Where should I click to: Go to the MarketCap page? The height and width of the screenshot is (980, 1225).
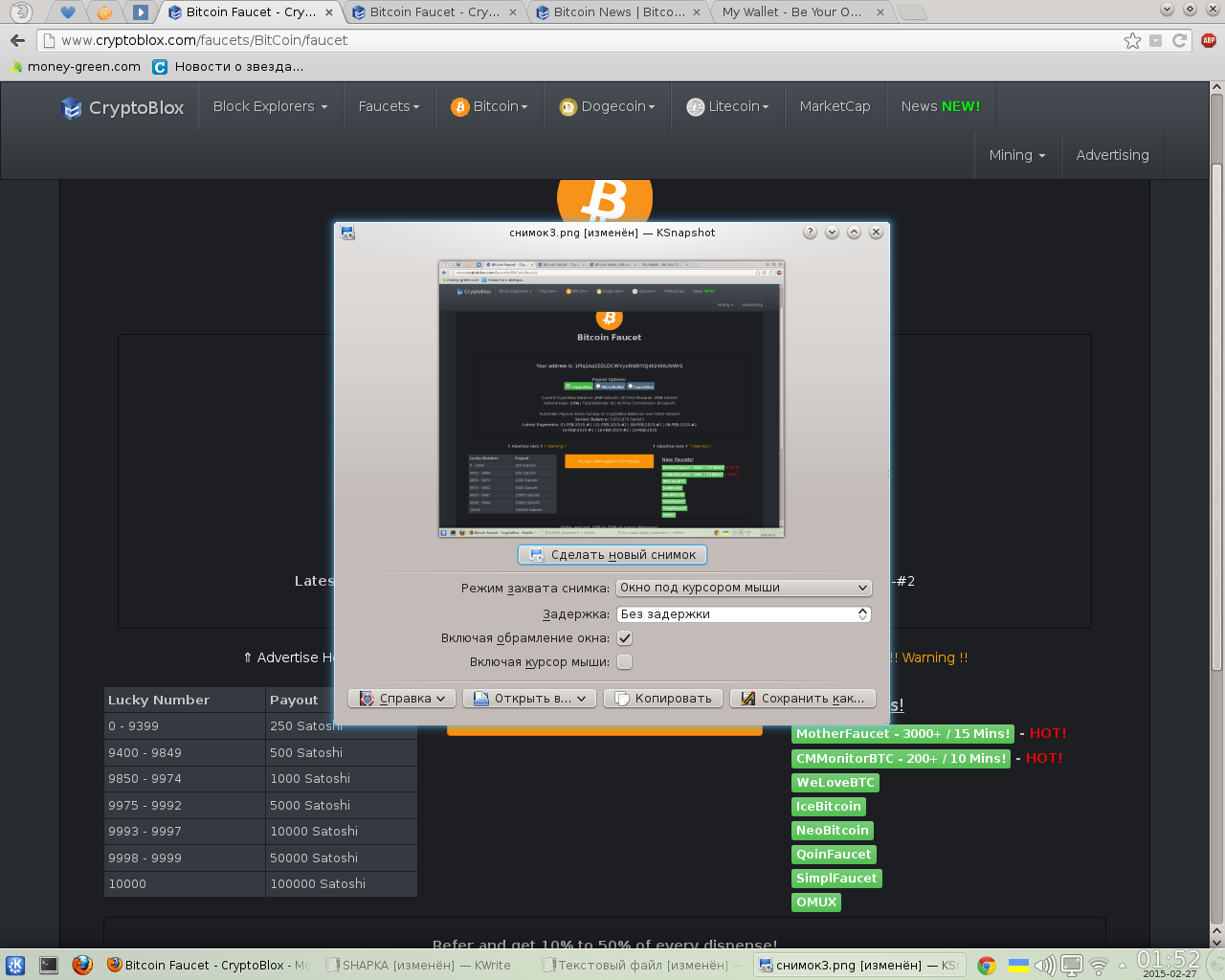coord(835,106)
